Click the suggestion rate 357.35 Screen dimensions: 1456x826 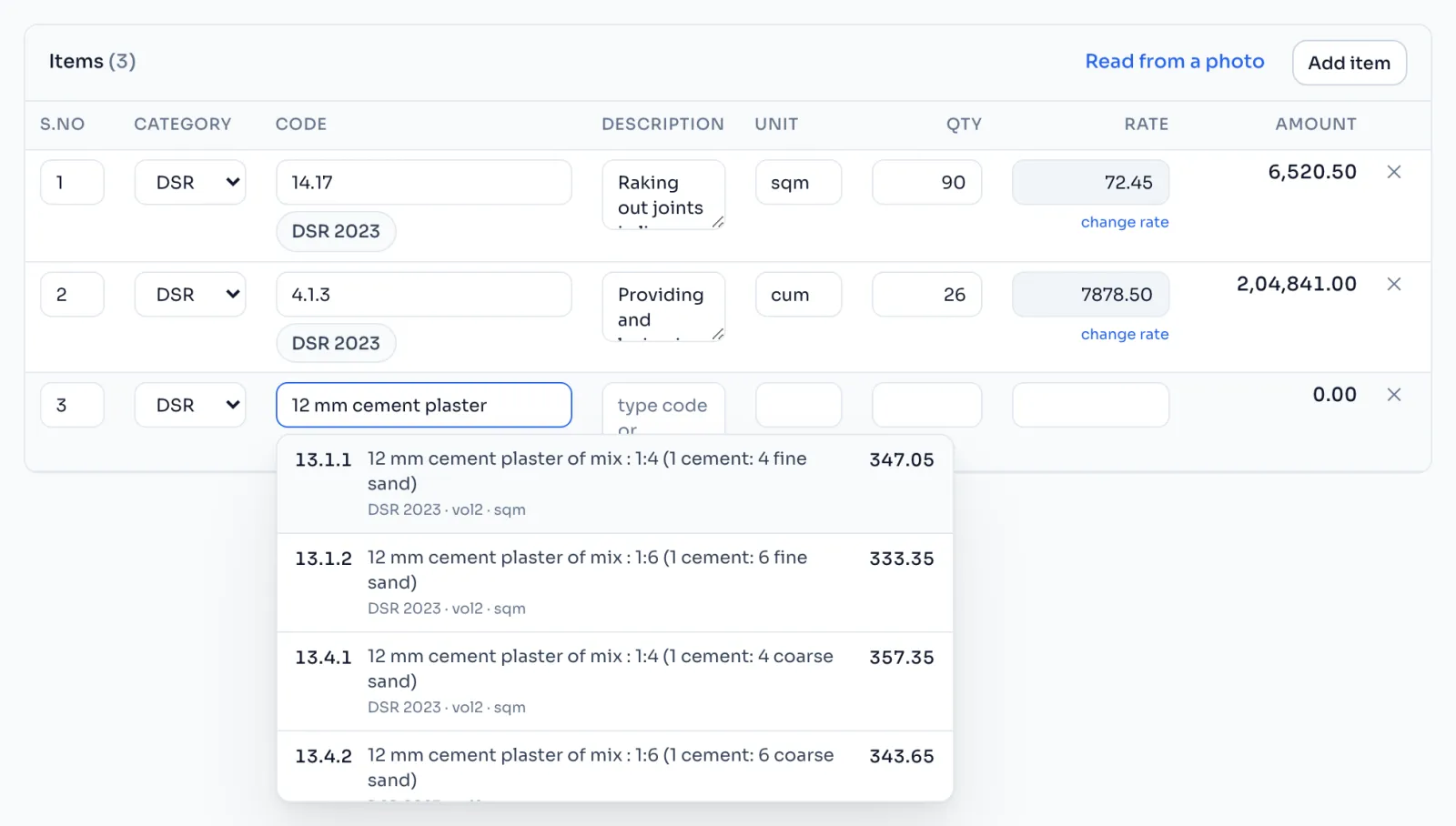901,657
